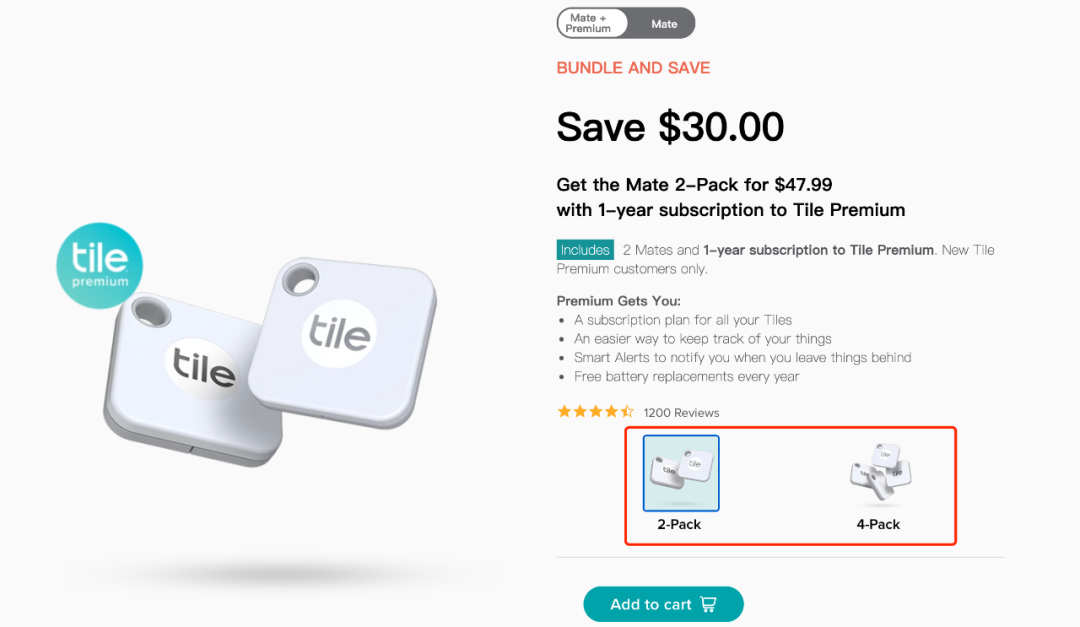Click the teal Tile premium badge
The image size is (1080, 627).
pyautogui.click(x=100, y=265)
